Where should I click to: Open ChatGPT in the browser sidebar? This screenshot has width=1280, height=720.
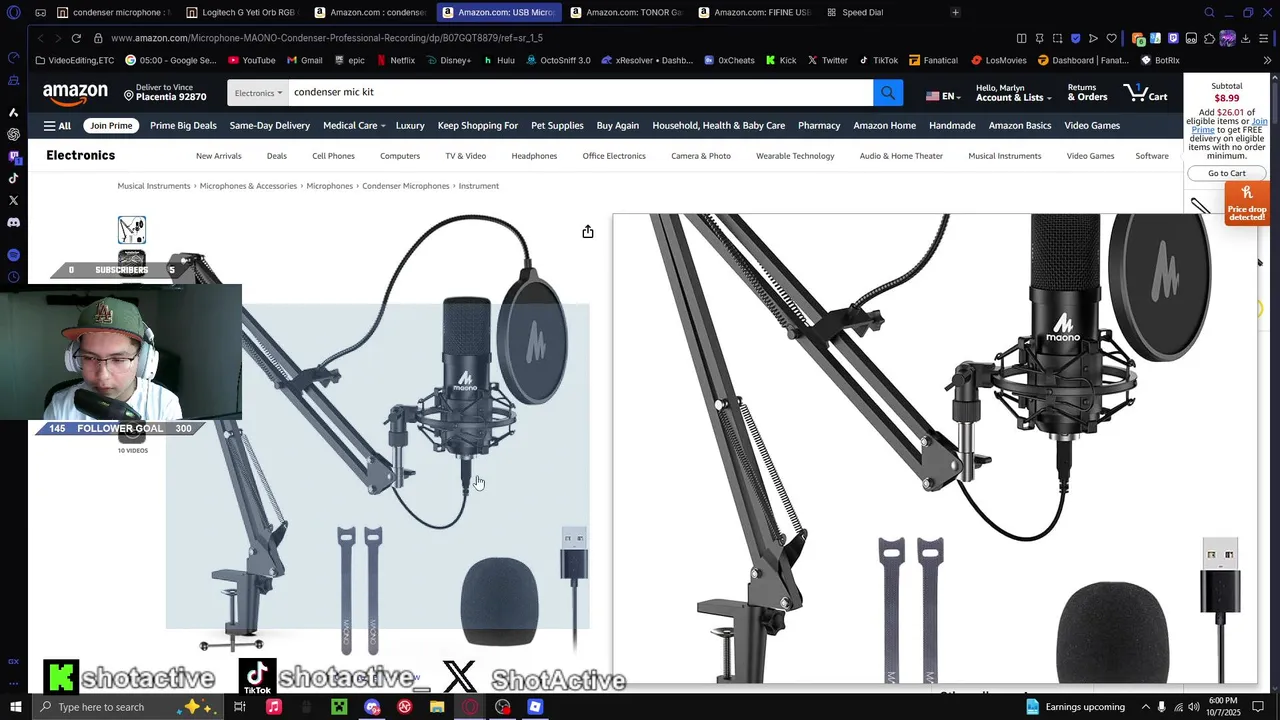(13, 134)
